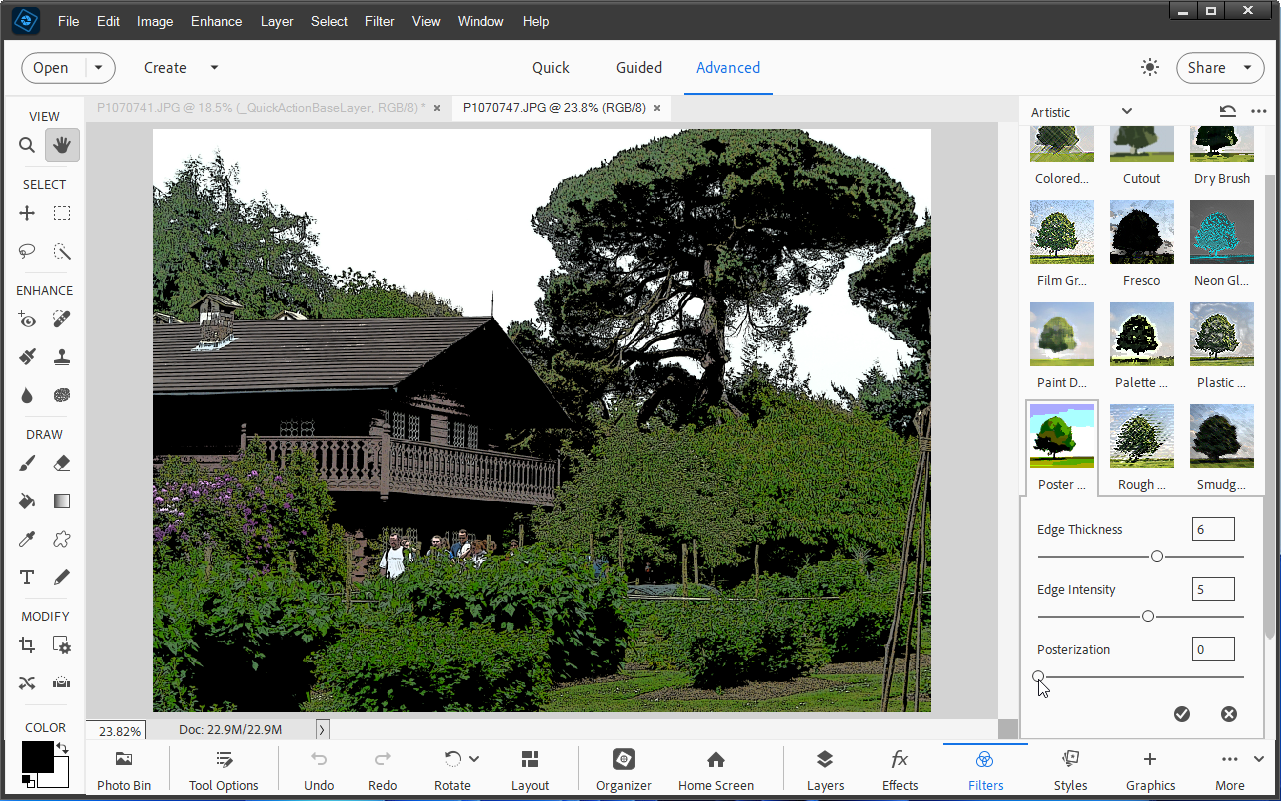
Task: Switch to the Guided tab
Action: [x=639, y=68]
